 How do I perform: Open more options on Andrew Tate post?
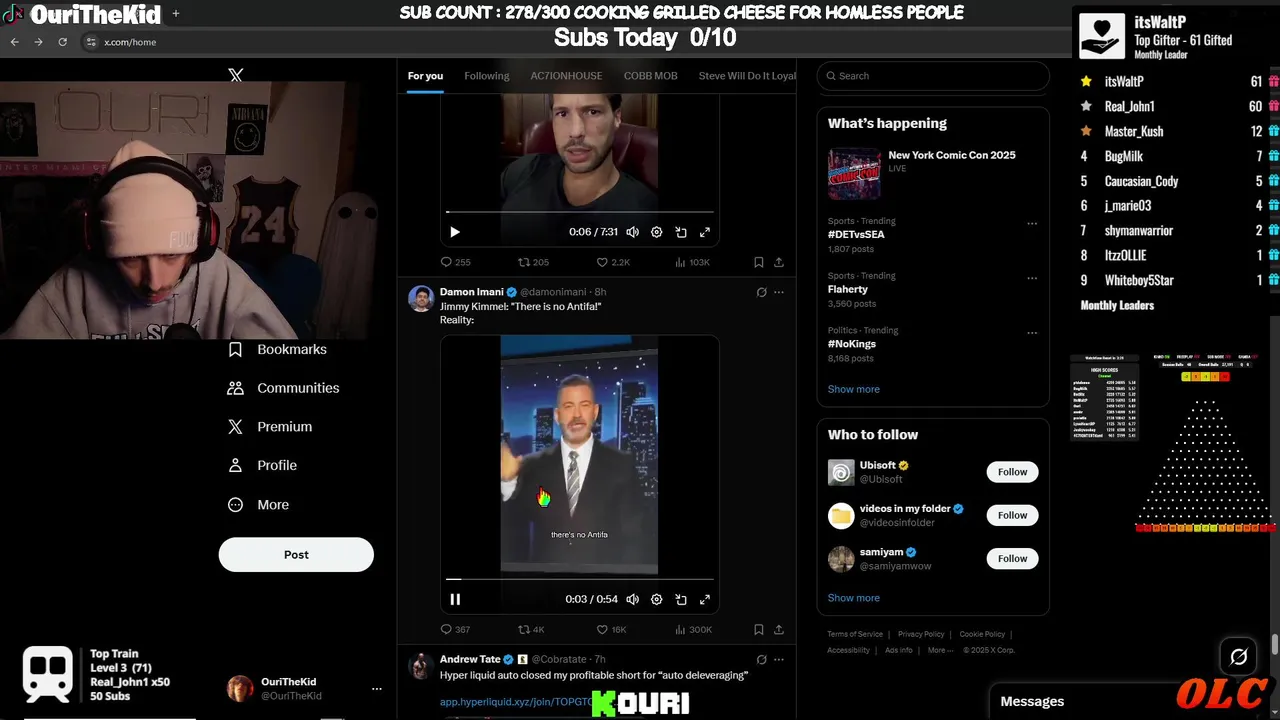pyautogui.click(x=779, y=660)
